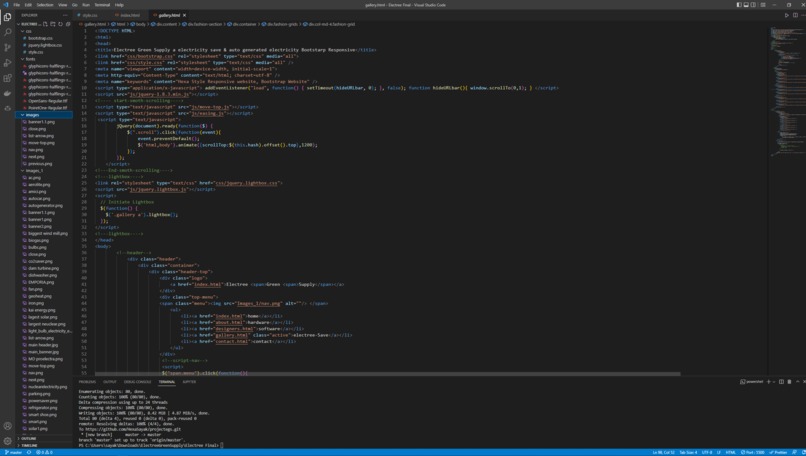Toggle bottom panel layout button
This screenshot has height=456, width=806.
click(x=746, y=5)
